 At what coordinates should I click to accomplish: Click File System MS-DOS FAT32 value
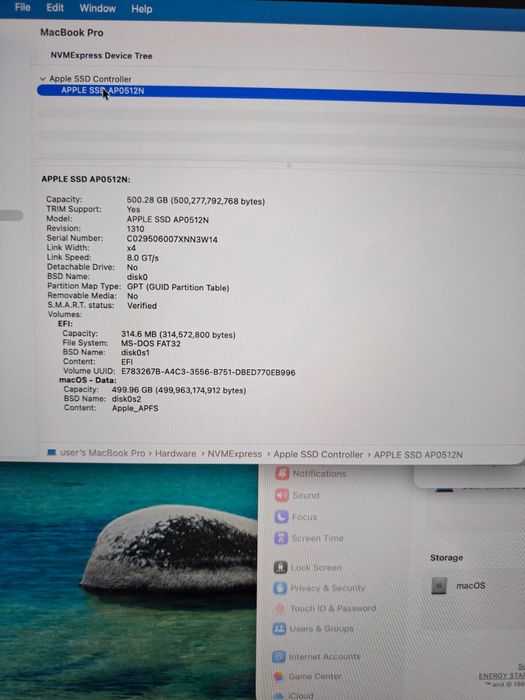[x=150, y=343]
